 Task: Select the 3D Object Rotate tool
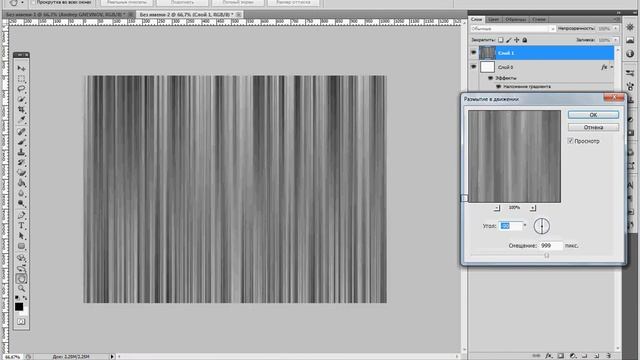coord(21,258)
